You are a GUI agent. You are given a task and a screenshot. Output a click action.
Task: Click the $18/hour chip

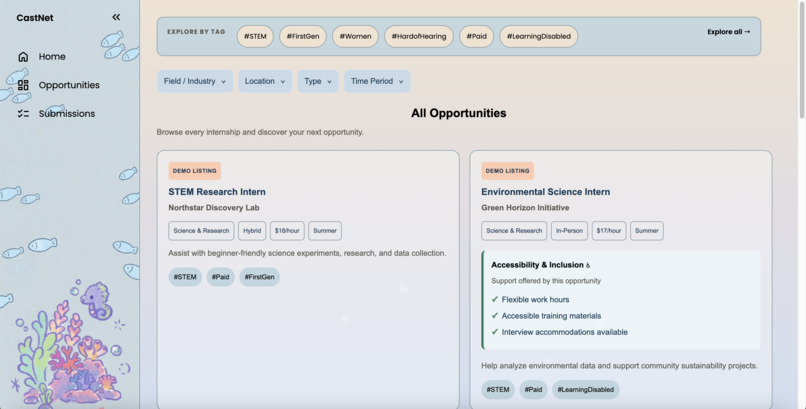287,231
